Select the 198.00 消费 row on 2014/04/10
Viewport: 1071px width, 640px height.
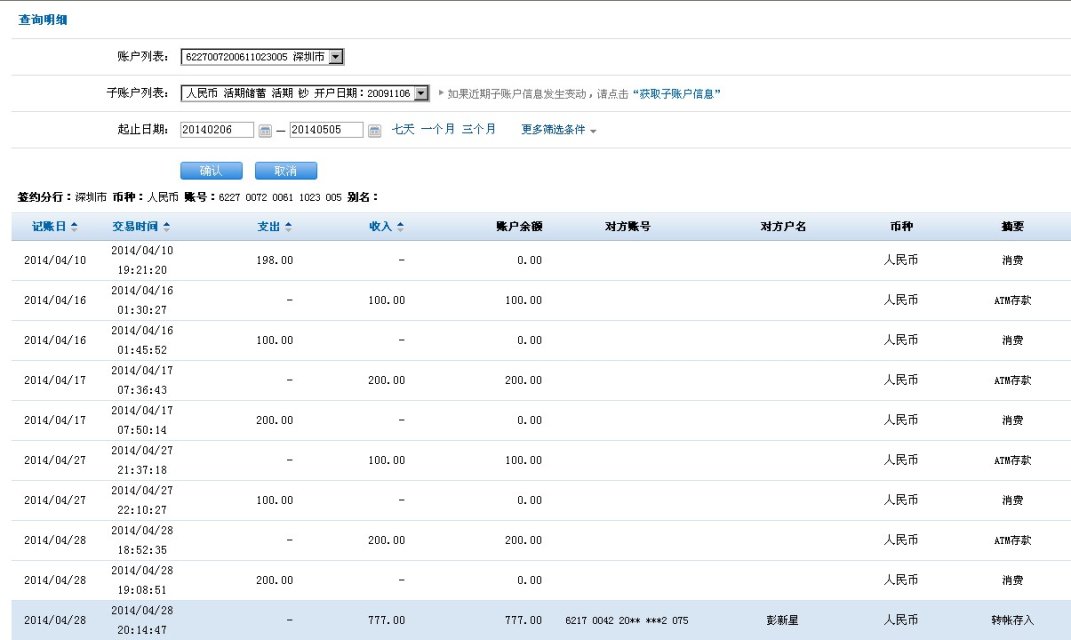(540, 260)
